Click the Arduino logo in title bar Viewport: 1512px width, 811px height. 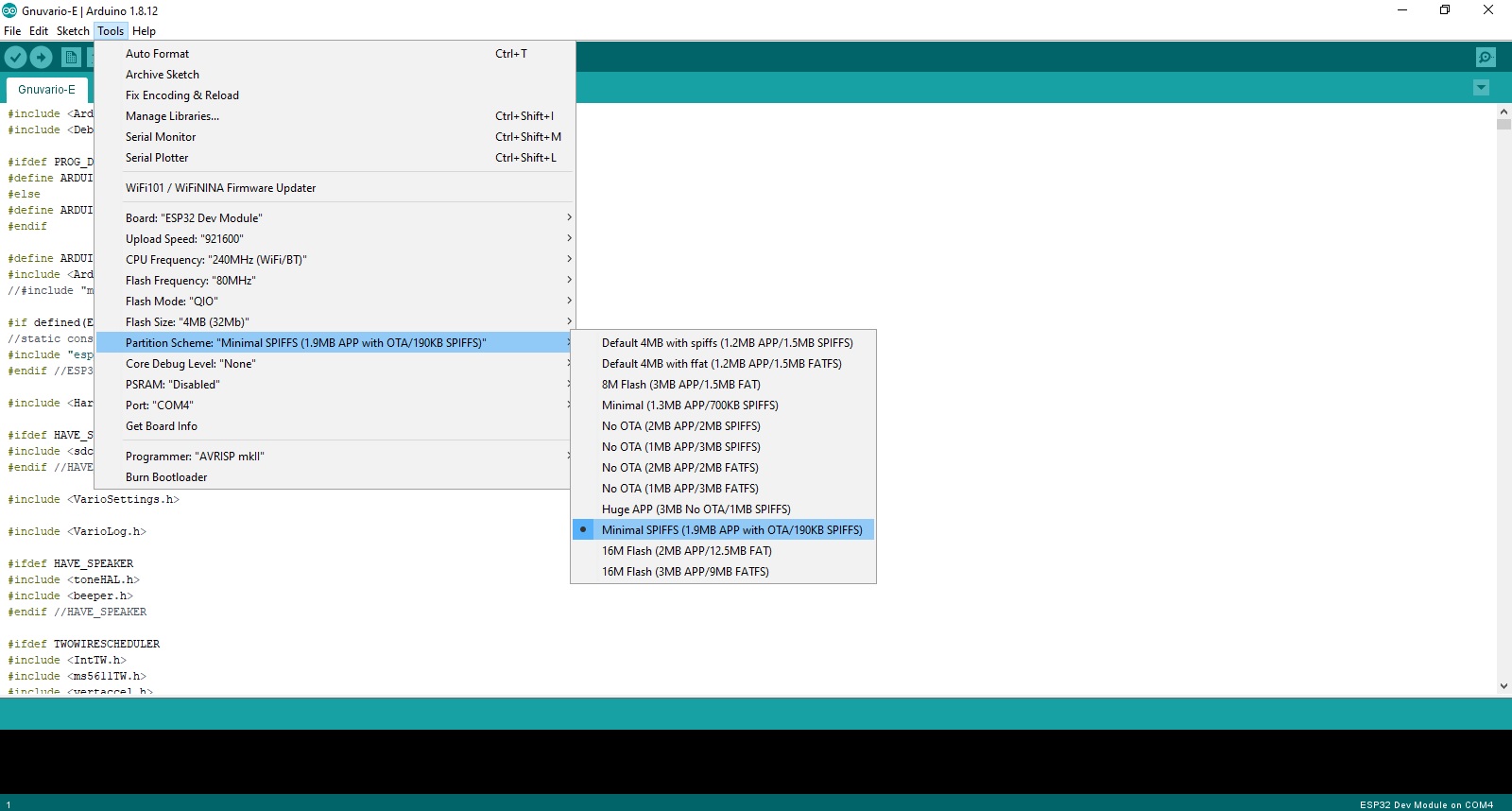pos(9,10)
